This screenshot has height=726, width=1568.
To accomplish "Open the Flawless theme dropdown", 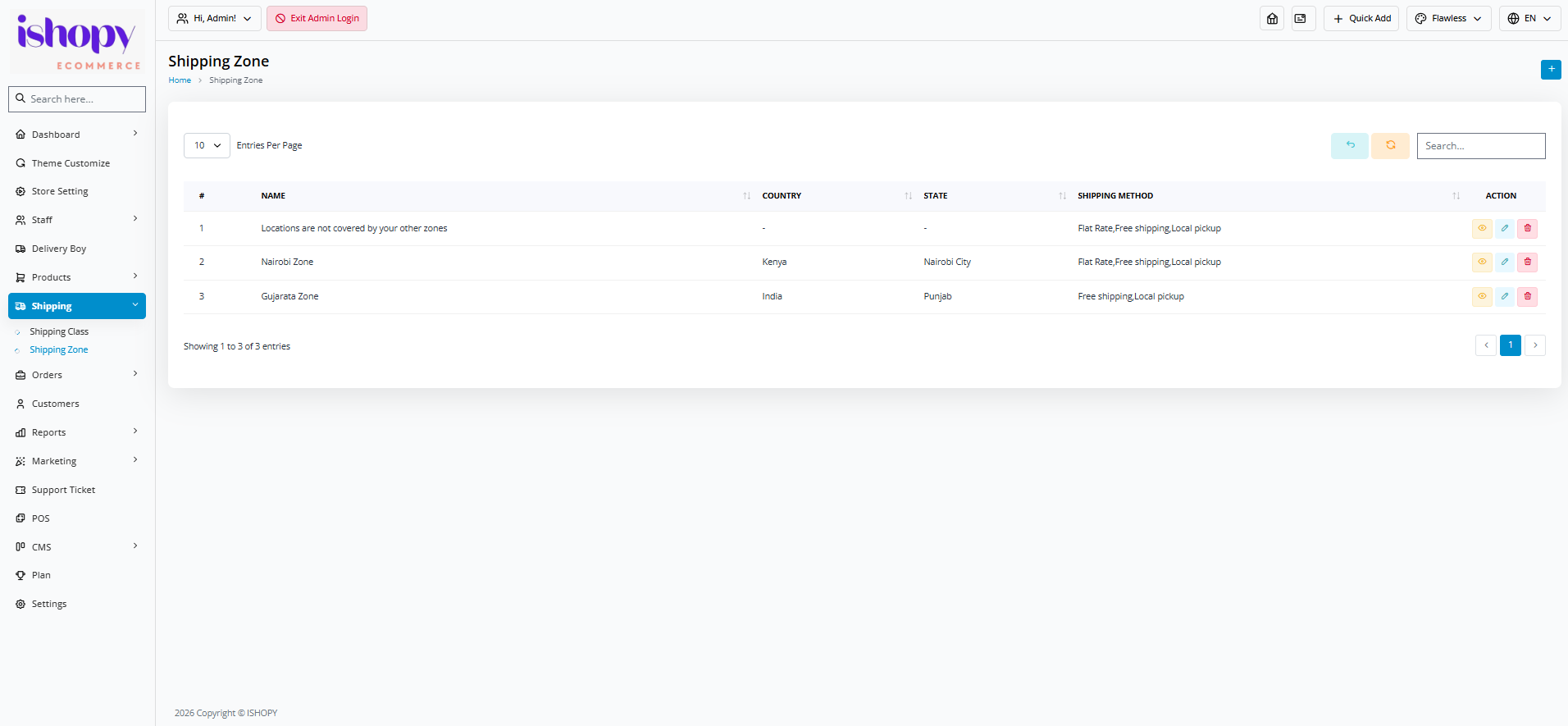I will point(1448,18).
